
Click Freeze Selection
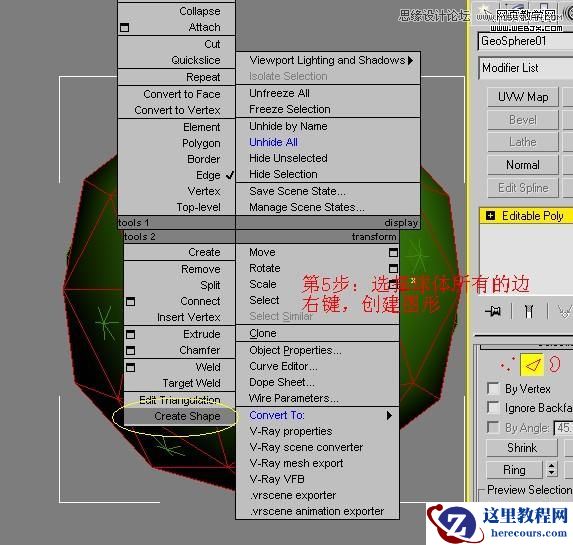point(290,109)
